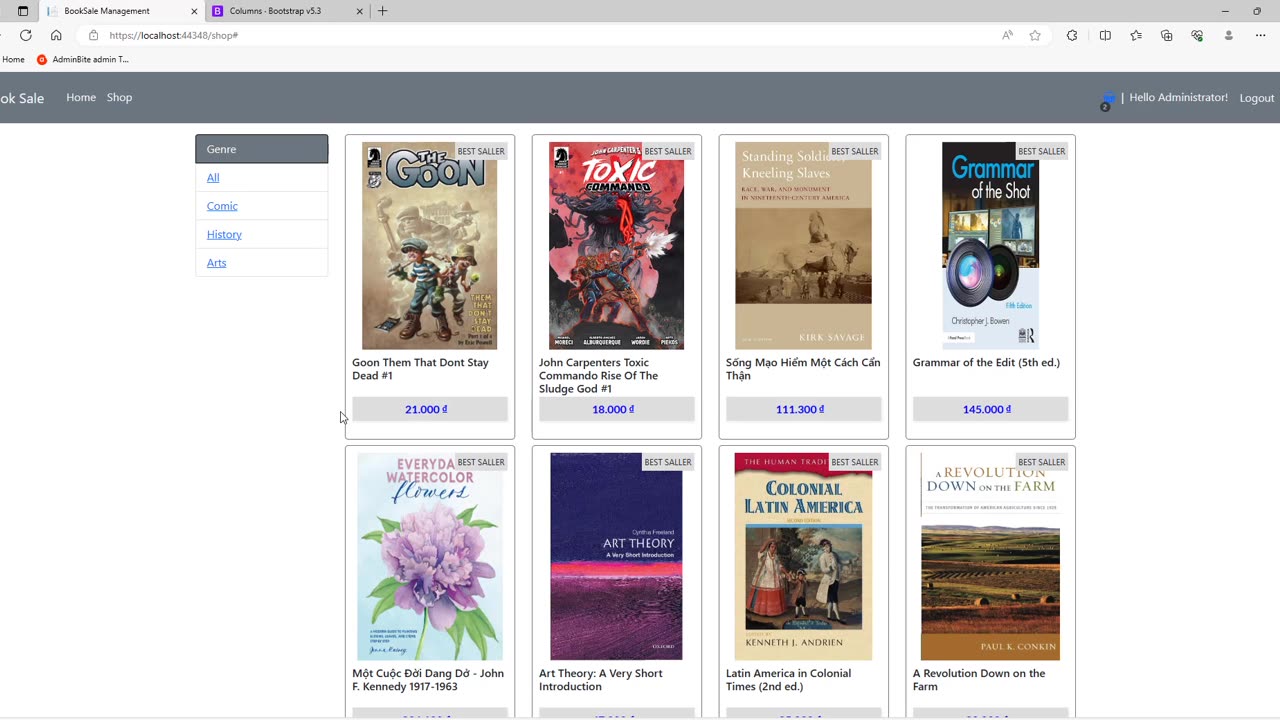1280x720 pixels.
Task: Go to Home in navbar
Action: 81,97
